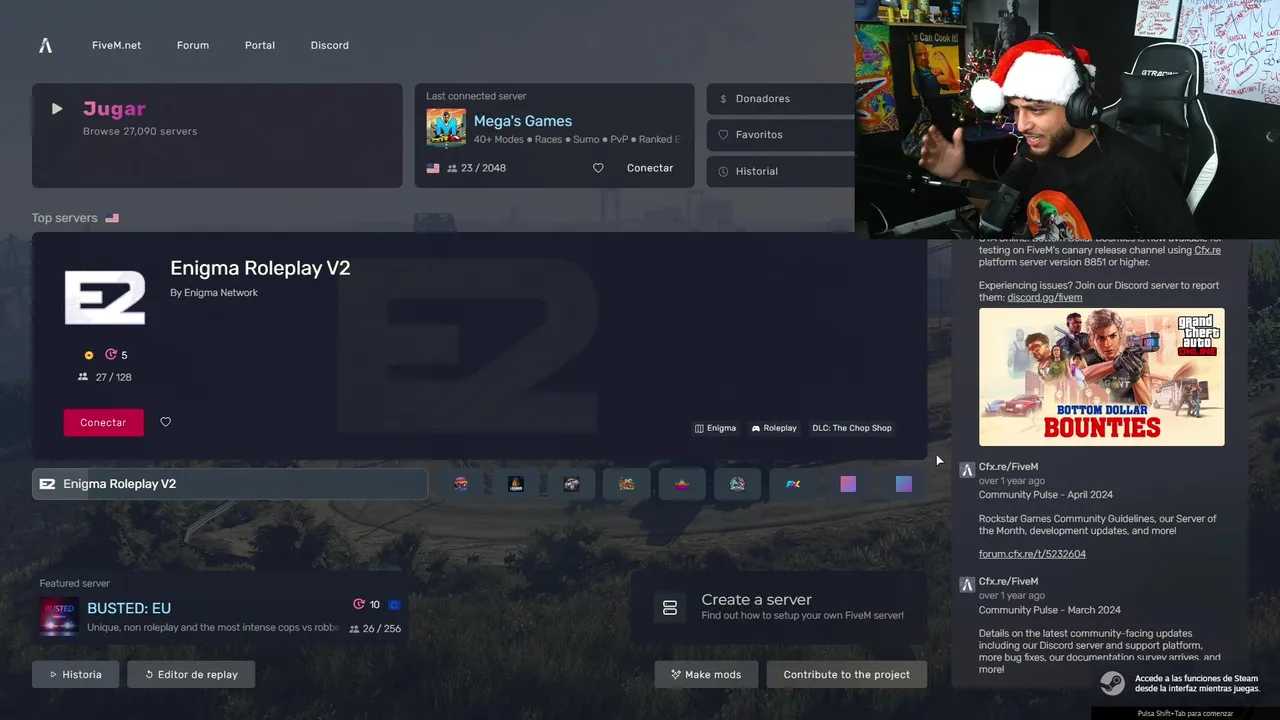Screen dimensions: 1280x720
Task: Click the Steam overlay logo icon
Action: point(1112,683)
